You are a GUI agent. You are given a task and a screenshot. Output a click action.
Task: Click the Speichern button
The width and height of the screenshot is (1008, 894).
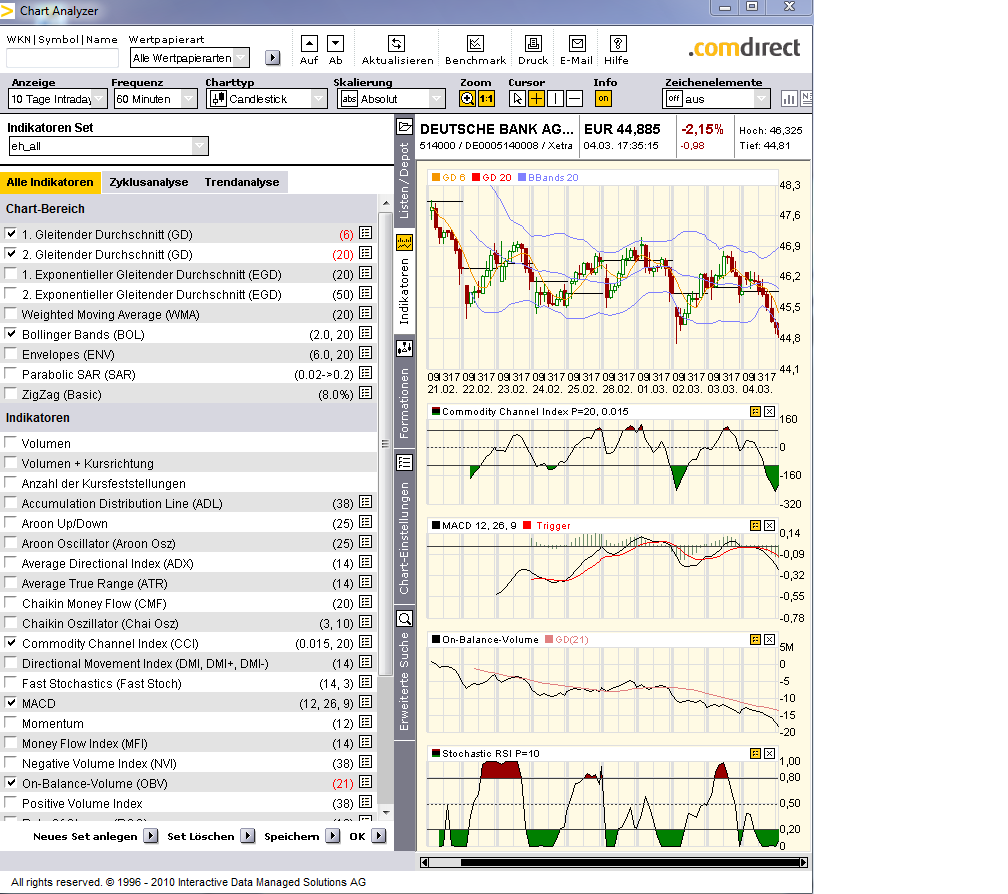(302, 836)
